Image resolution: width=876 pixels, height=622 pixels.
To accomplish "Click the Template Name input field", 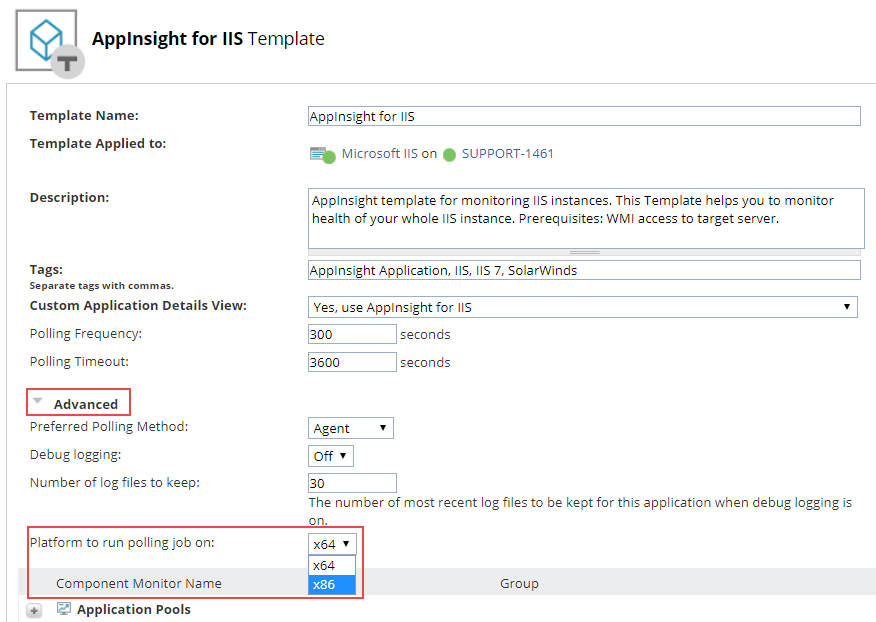I will (584, 116).
